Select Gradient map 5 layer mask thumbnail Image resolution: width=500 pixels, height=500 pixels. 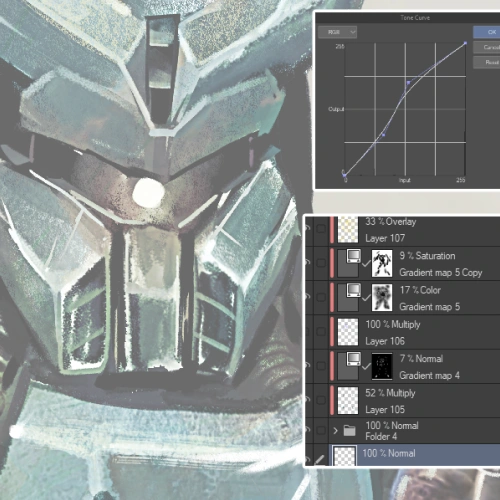(382, 297)
